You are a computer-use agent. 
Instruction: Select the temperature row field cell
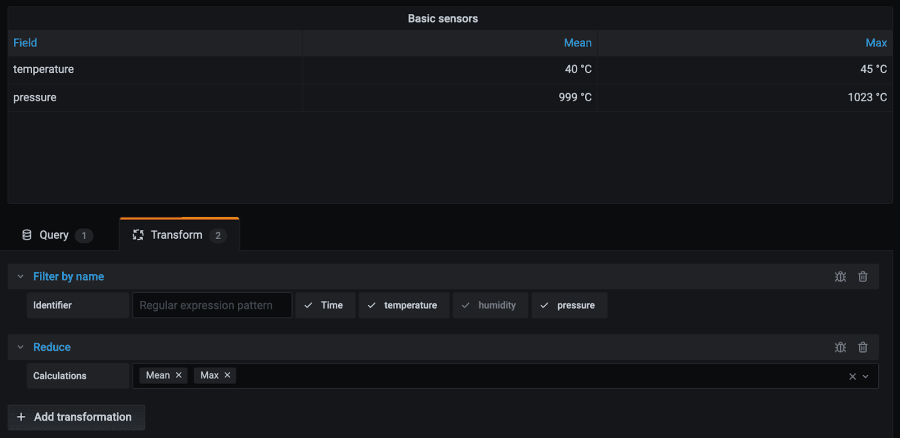(x=155, y=69)
